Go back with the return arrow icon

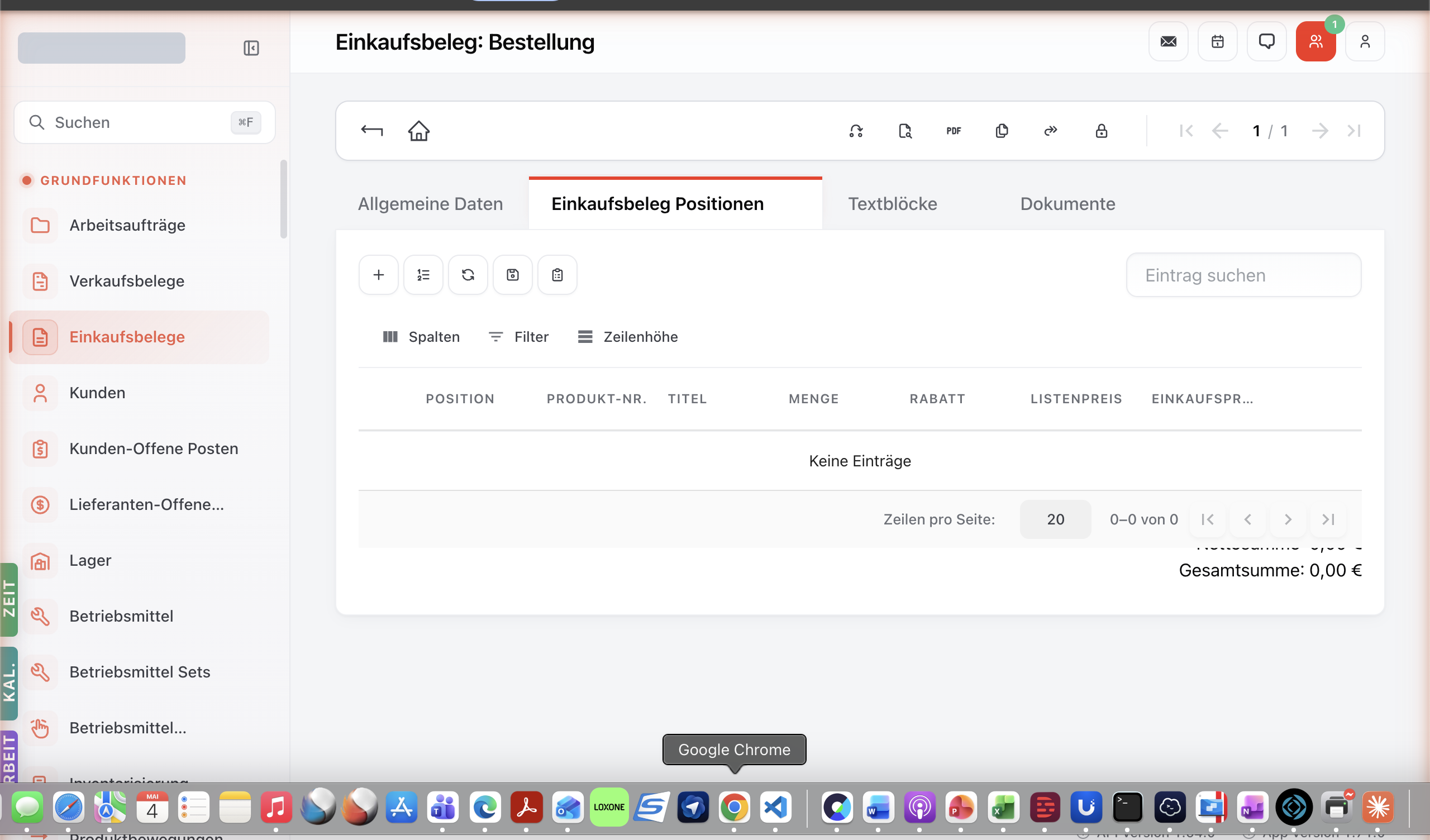371,131
